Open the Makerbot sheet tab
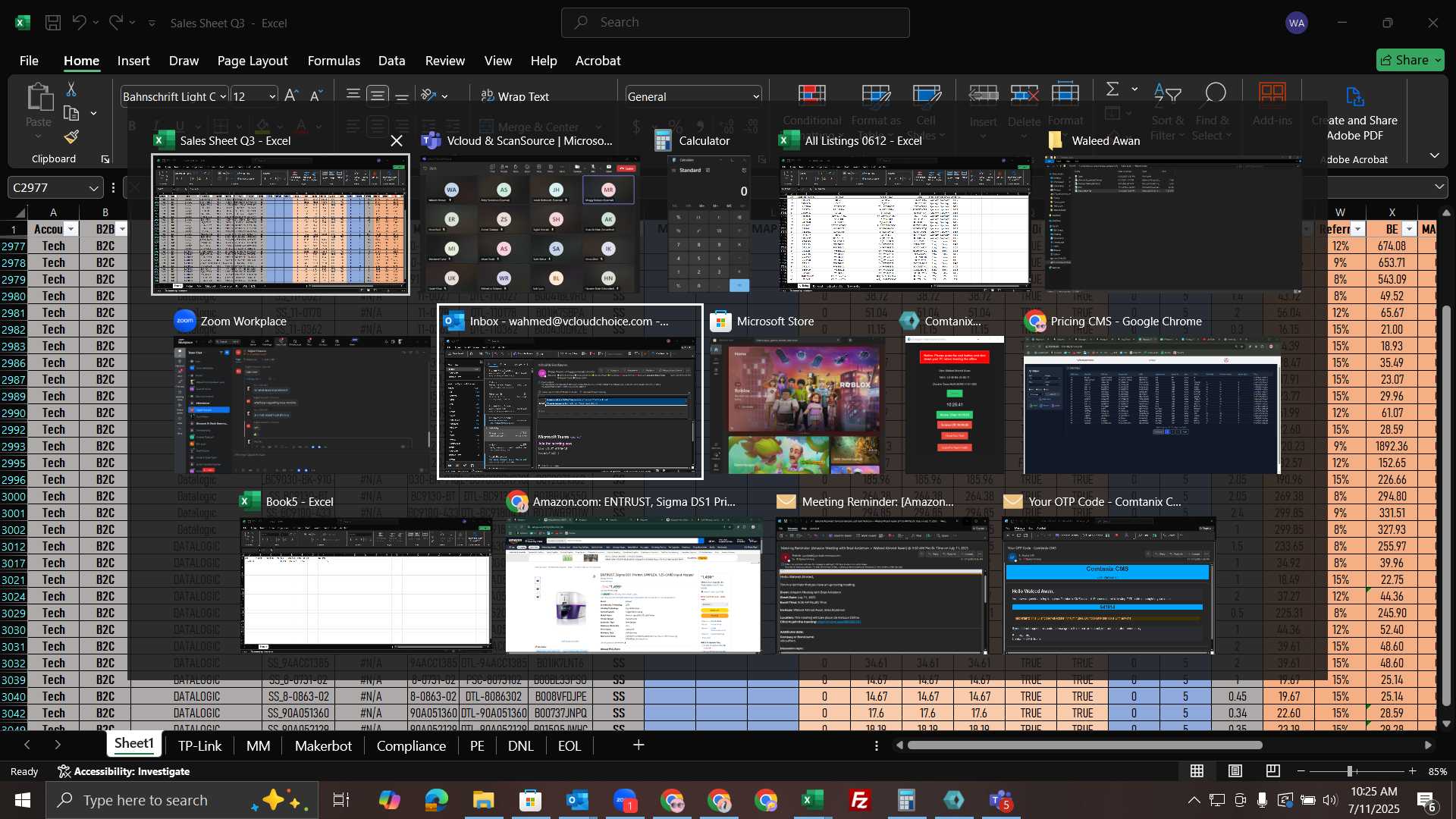Screen dimensions: 1456x819 click(x=323, y=745)
